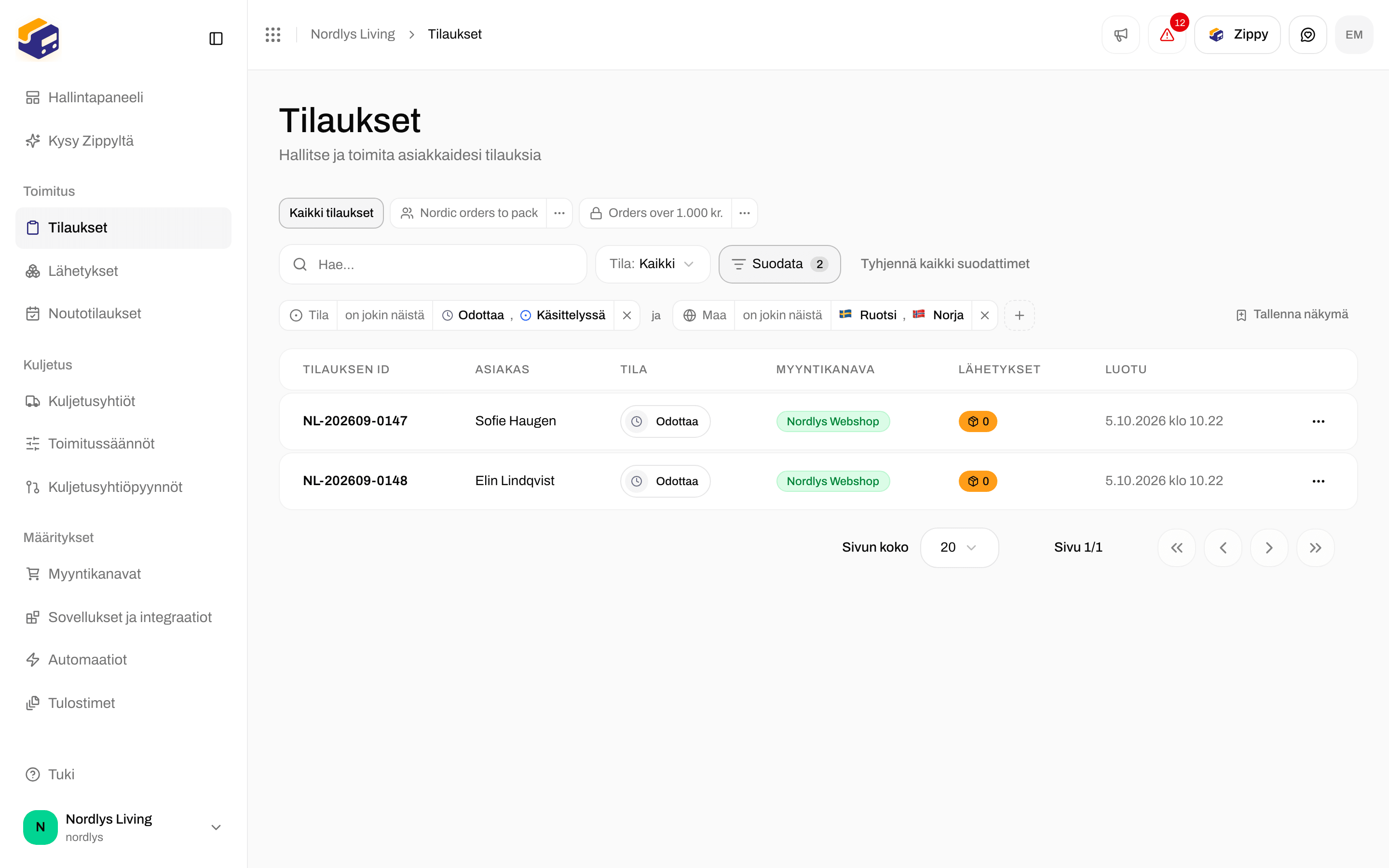Collapse the sidebar with the panel icon
Viewport: 1389px width, 868px height.
coord(216,39)
